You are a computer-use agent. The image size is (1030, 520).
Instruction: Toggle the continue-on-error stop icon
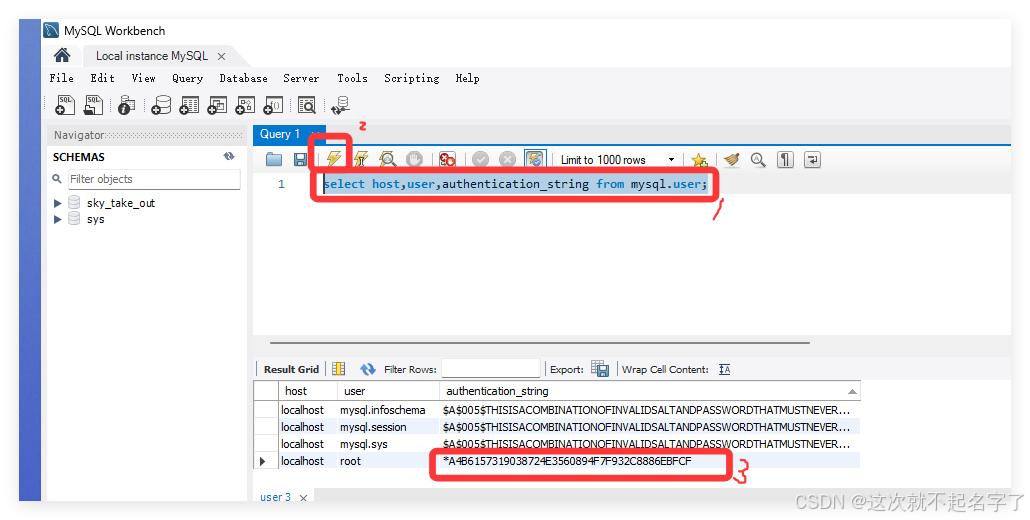pos(447,159)
